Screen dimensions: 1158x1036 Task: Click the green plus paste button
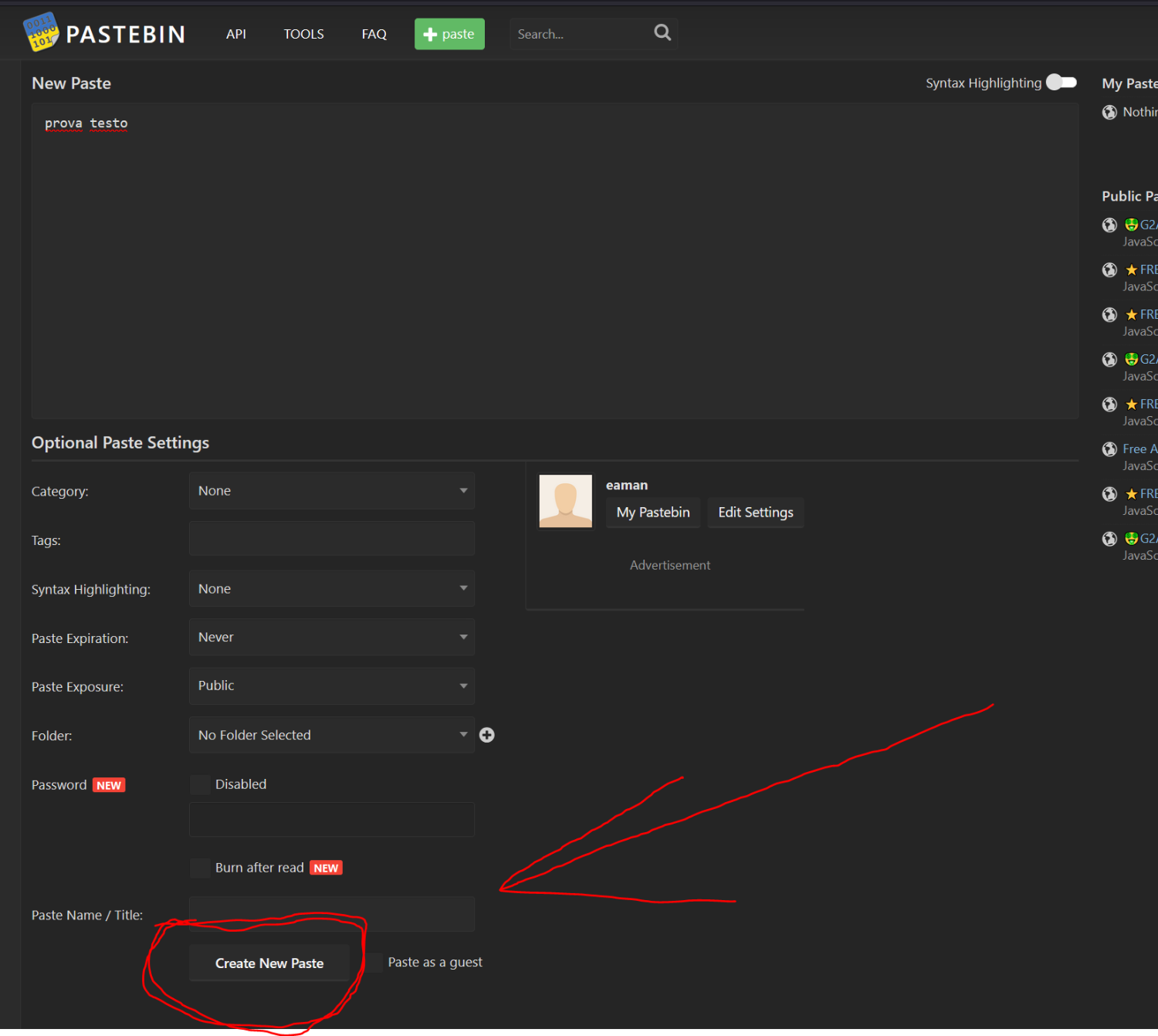click(x=449, y=34)
